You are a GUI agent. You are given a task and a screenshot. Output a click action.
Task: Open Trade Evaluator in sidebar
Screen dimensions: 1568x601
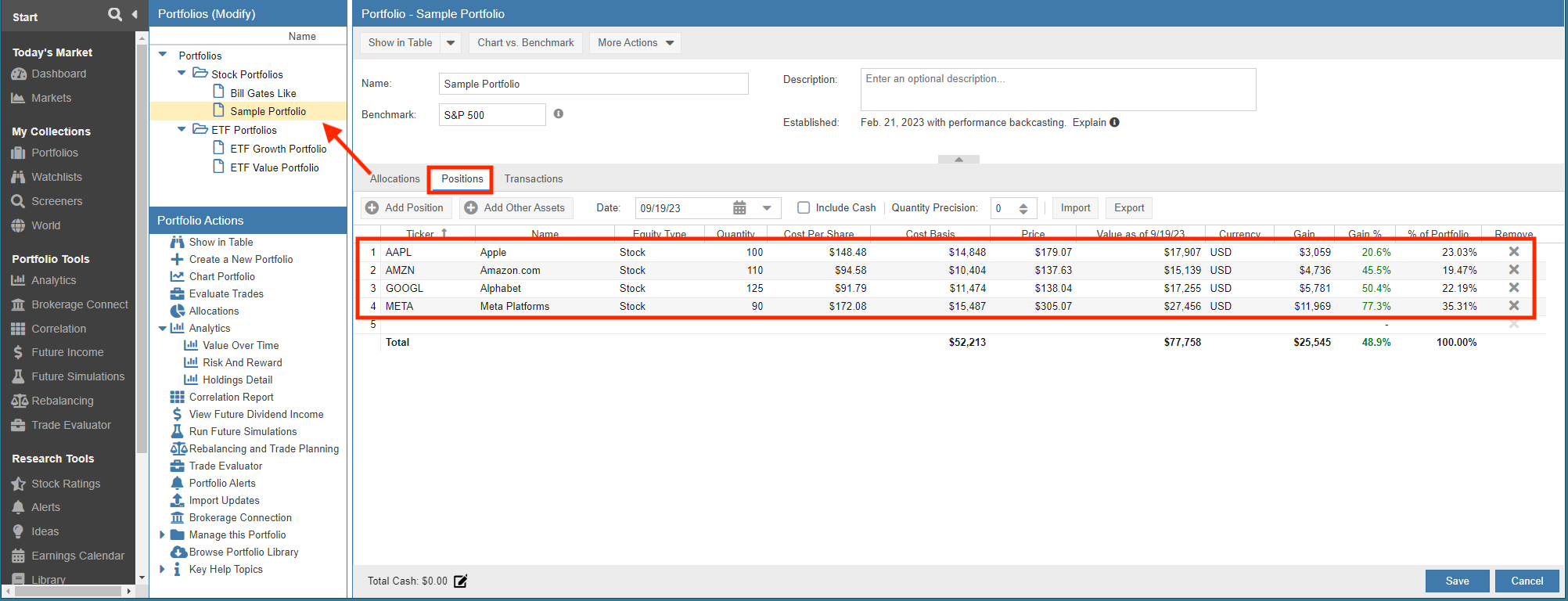[70, 425]
